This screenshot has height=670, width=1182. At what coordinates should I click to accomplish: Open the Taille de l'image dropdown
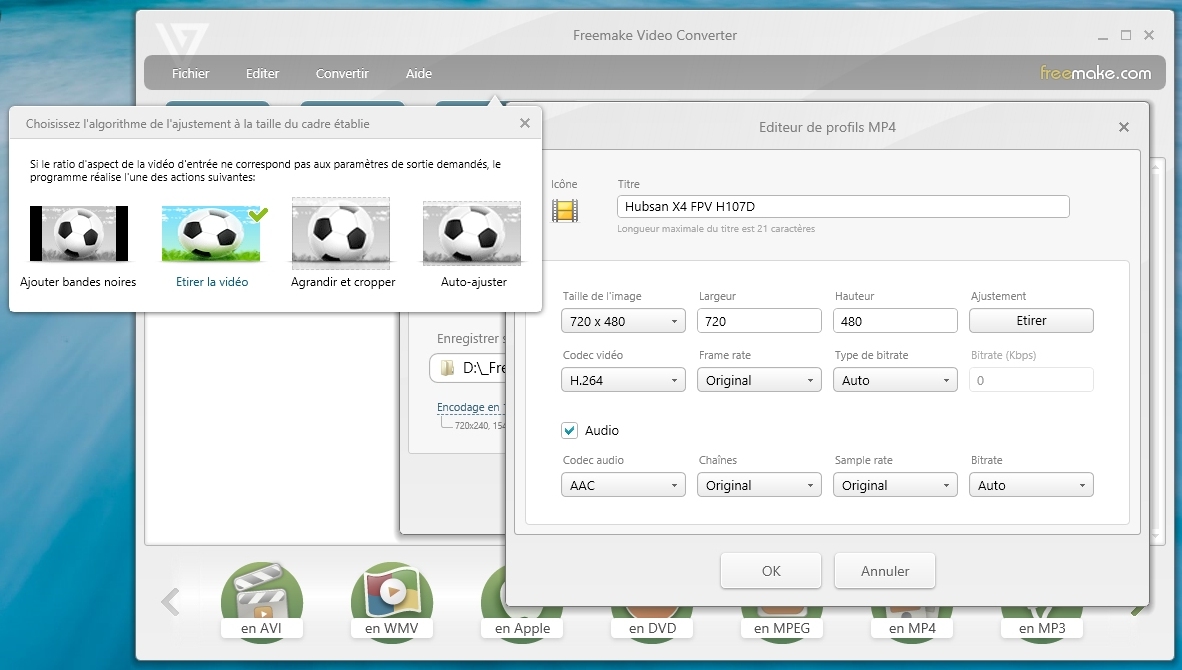(x=623, y=321)
